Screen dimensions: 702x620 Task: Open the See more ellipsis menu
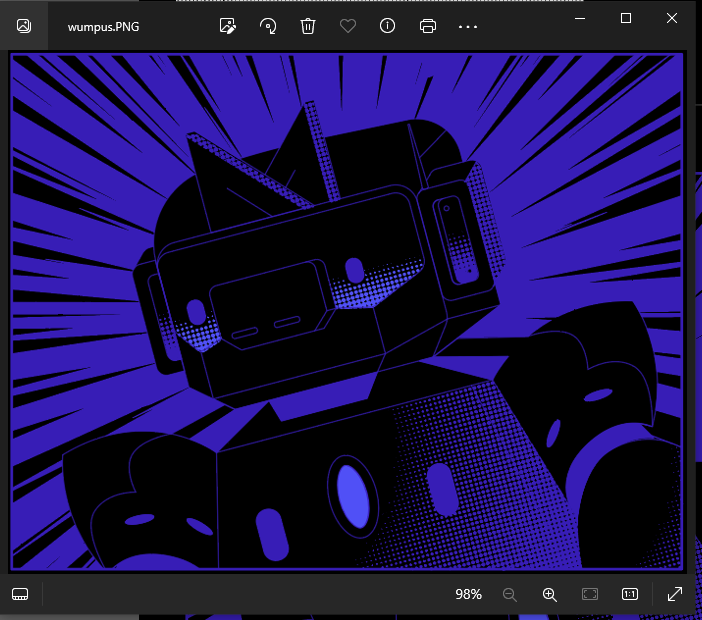click(468, 27)
